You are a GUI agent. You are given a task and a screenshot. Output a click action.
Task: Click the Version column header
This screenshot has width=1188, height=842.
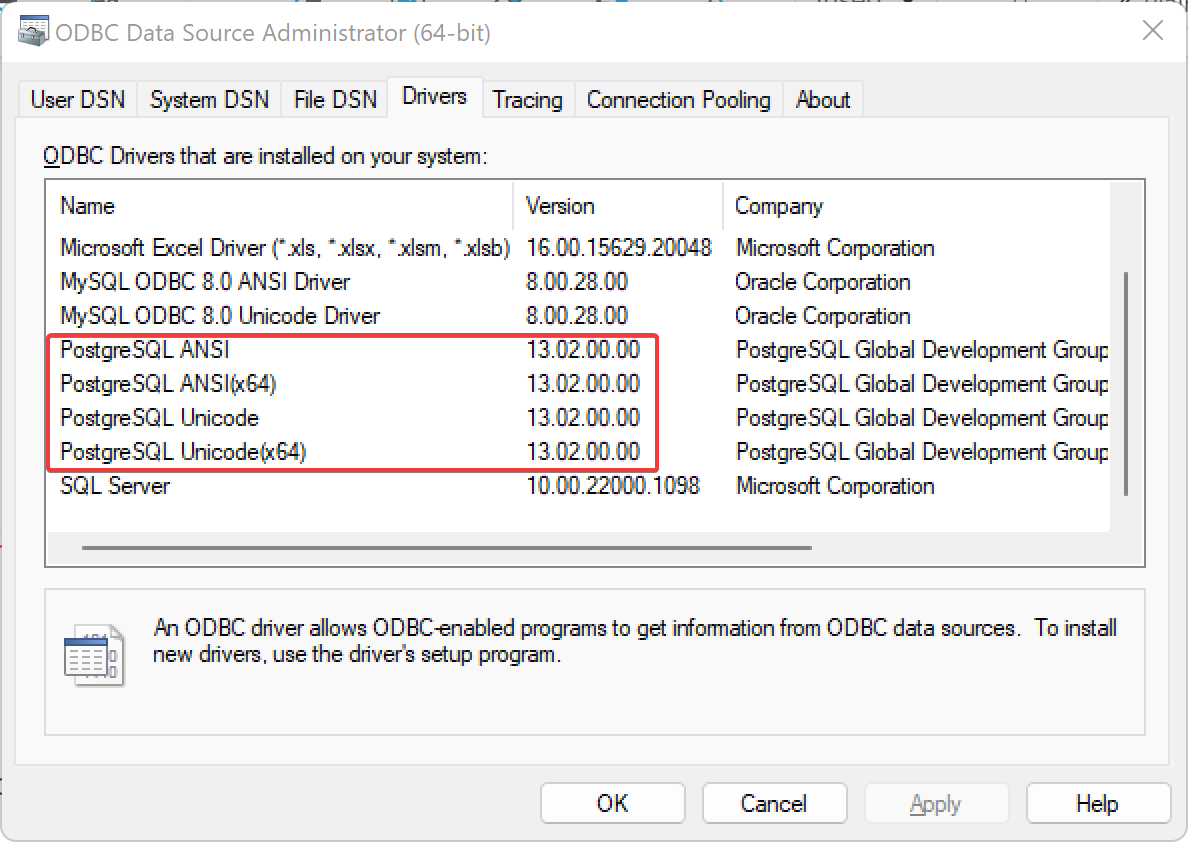coord(618,206)
